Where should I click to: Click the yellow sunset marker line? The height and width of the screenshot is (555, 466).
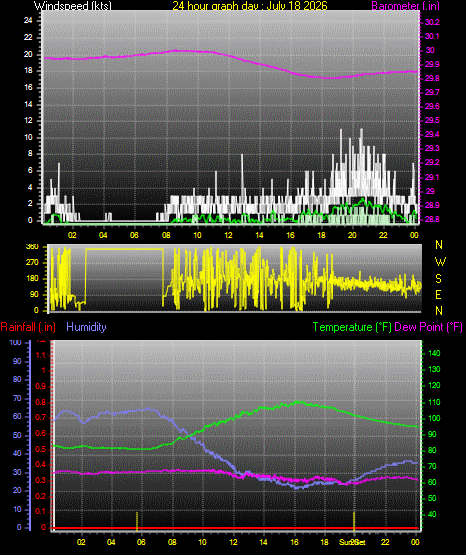353,521
